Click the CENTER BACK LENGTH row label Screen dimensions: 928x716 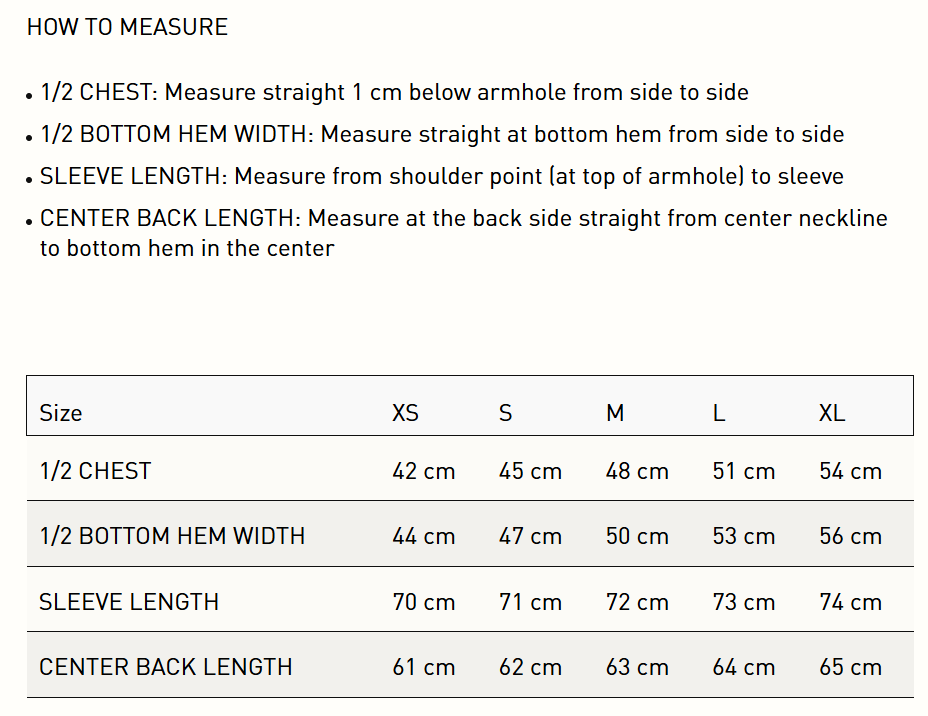(166, 667)
